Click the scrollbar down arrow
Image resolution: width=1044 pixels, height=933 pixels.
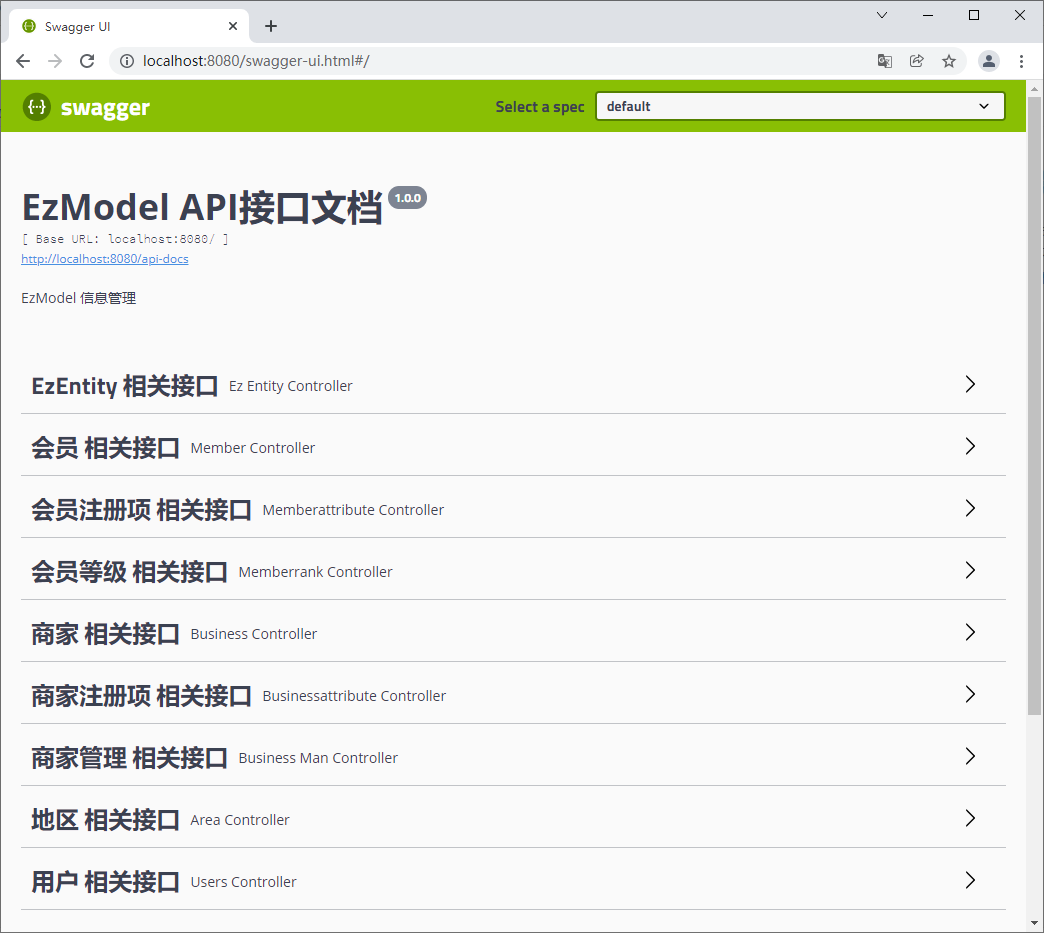[x=1034, y=923]
